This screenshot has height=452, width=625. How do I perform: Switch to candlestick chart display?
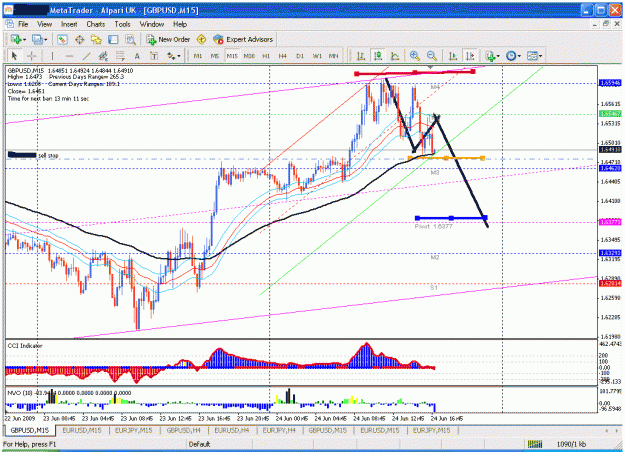click(378, 56)
